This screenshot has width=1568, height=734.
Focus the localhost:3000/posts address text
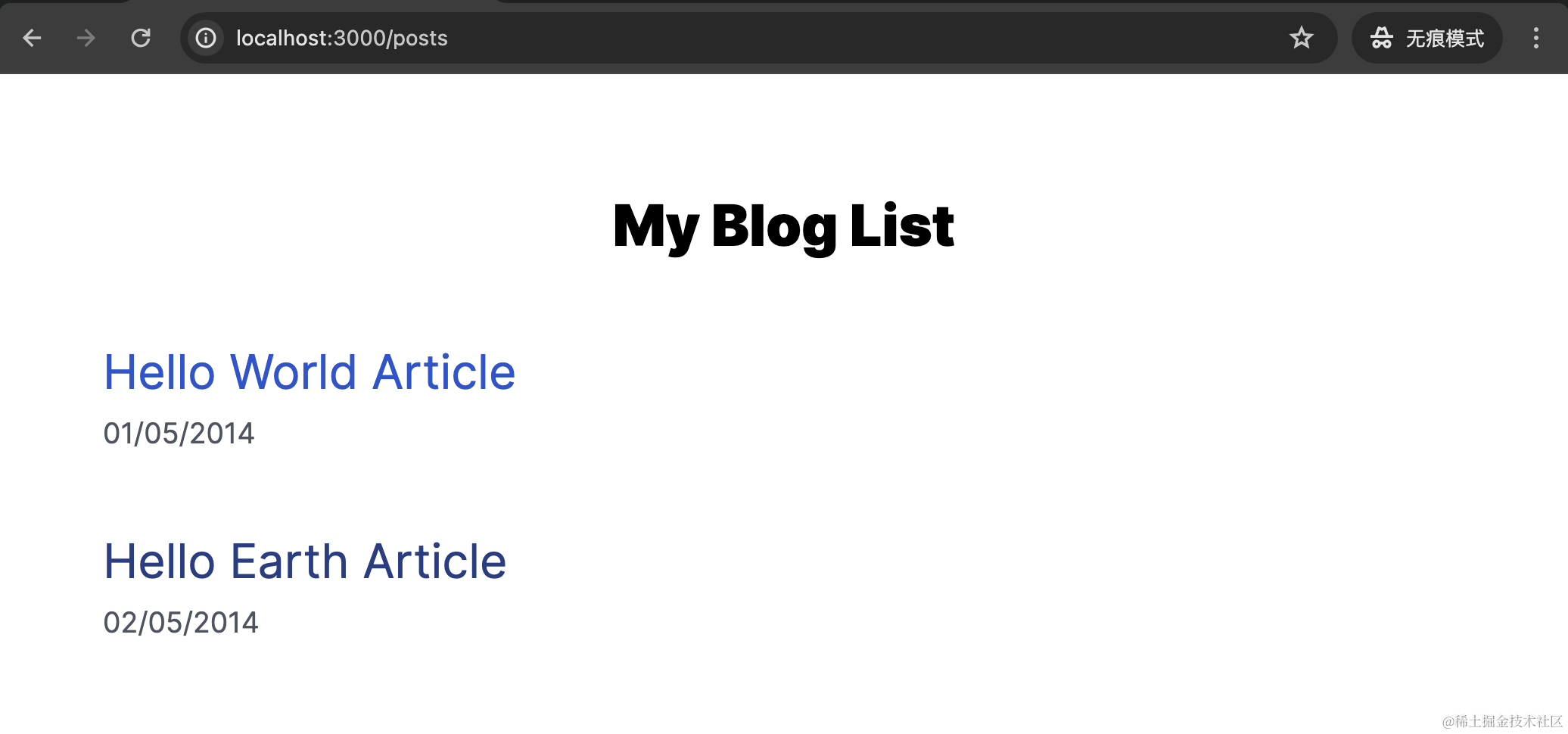[341, 38]
